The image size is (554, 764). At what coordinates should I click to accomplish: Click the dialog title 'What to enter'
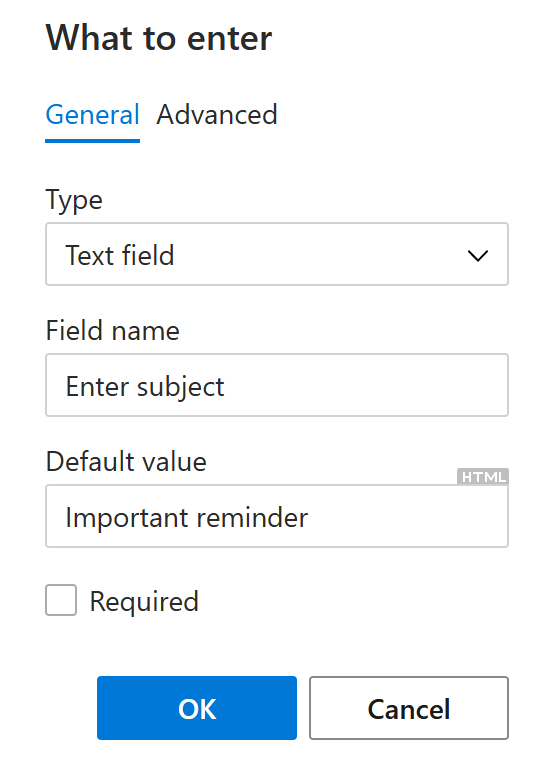[159, 38]
